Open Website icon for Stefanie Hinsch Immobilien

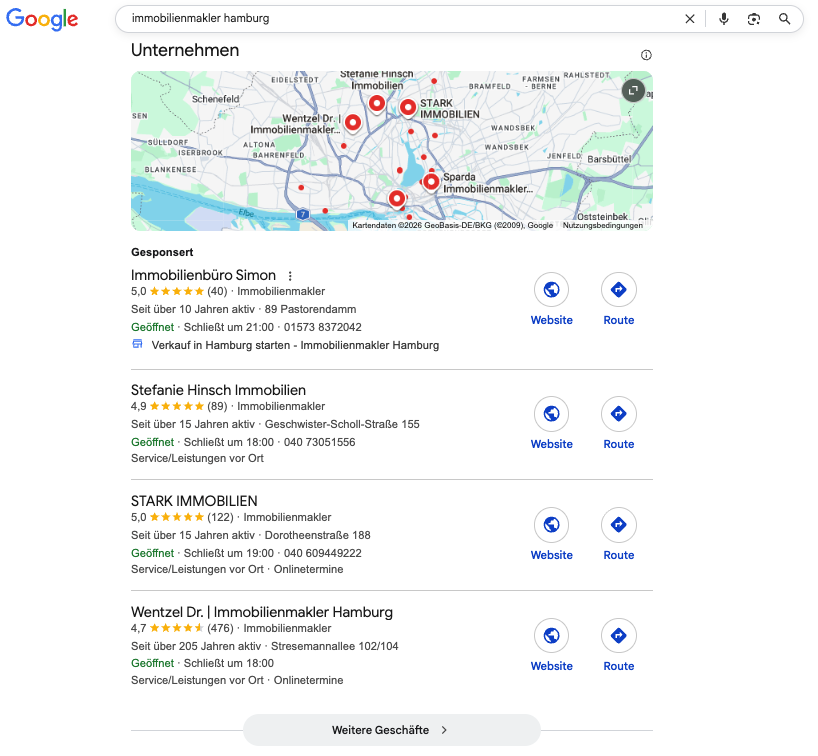pos(551,414)
